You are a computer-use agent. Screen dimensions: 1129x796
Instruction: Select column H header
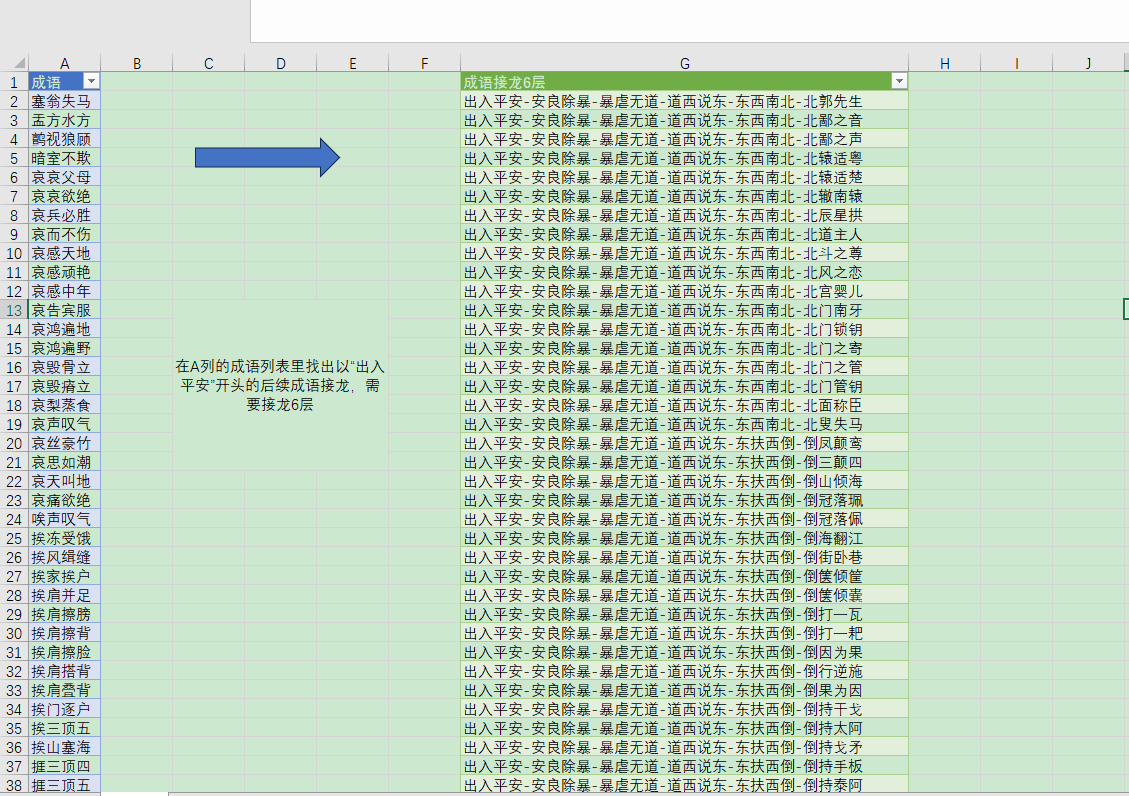click(944, 63)
